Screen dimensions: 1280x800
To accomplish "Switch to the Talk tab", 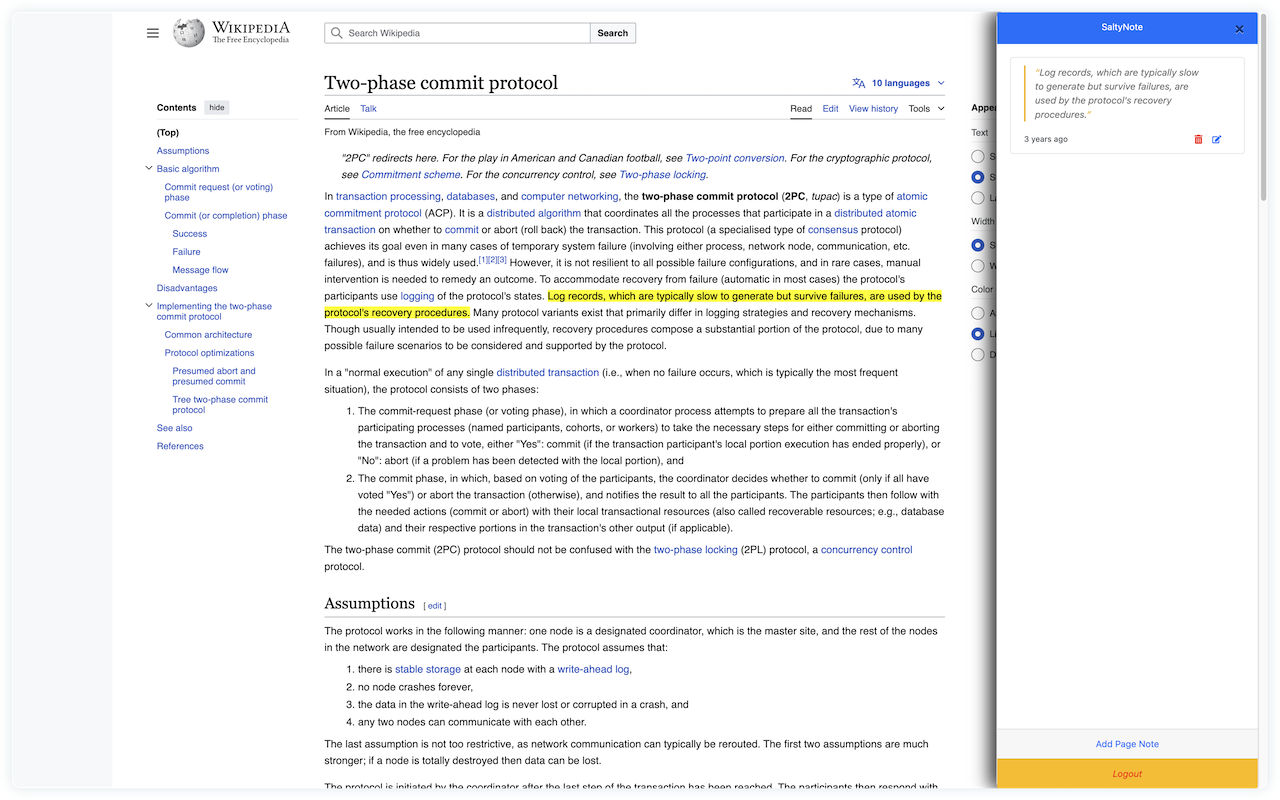I will [368, 109].
